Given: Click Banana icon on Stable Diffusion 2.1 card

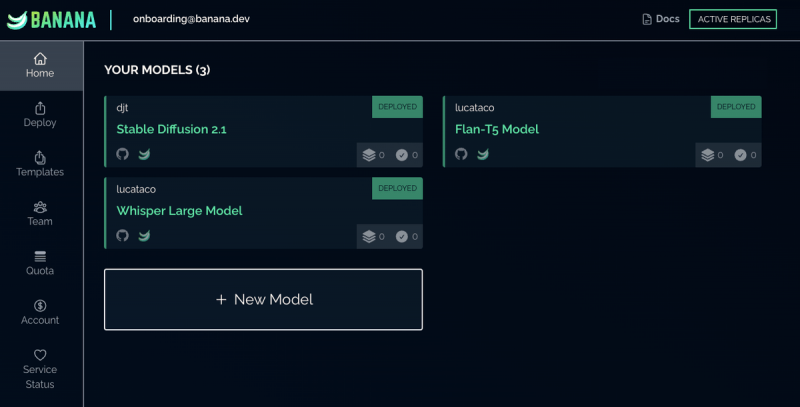Looking at the screenshot, I should [144, 154].
